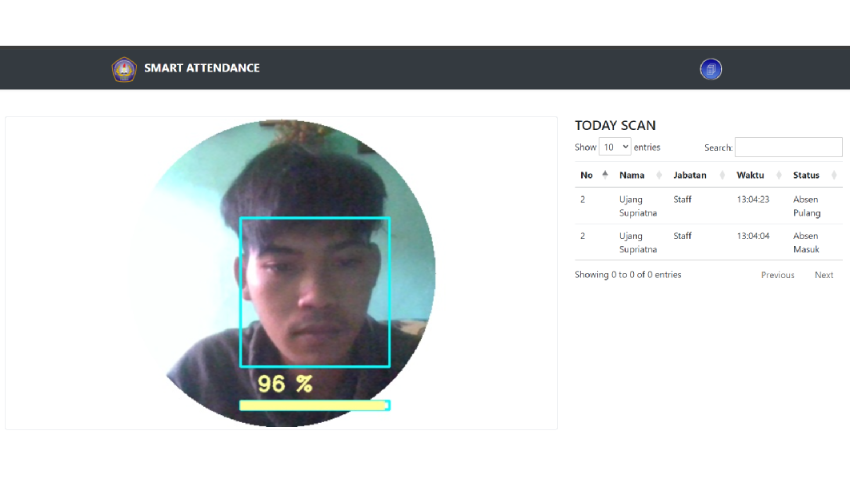
Task: Click the 13:04:23 time cell
Action: (753, 200)
